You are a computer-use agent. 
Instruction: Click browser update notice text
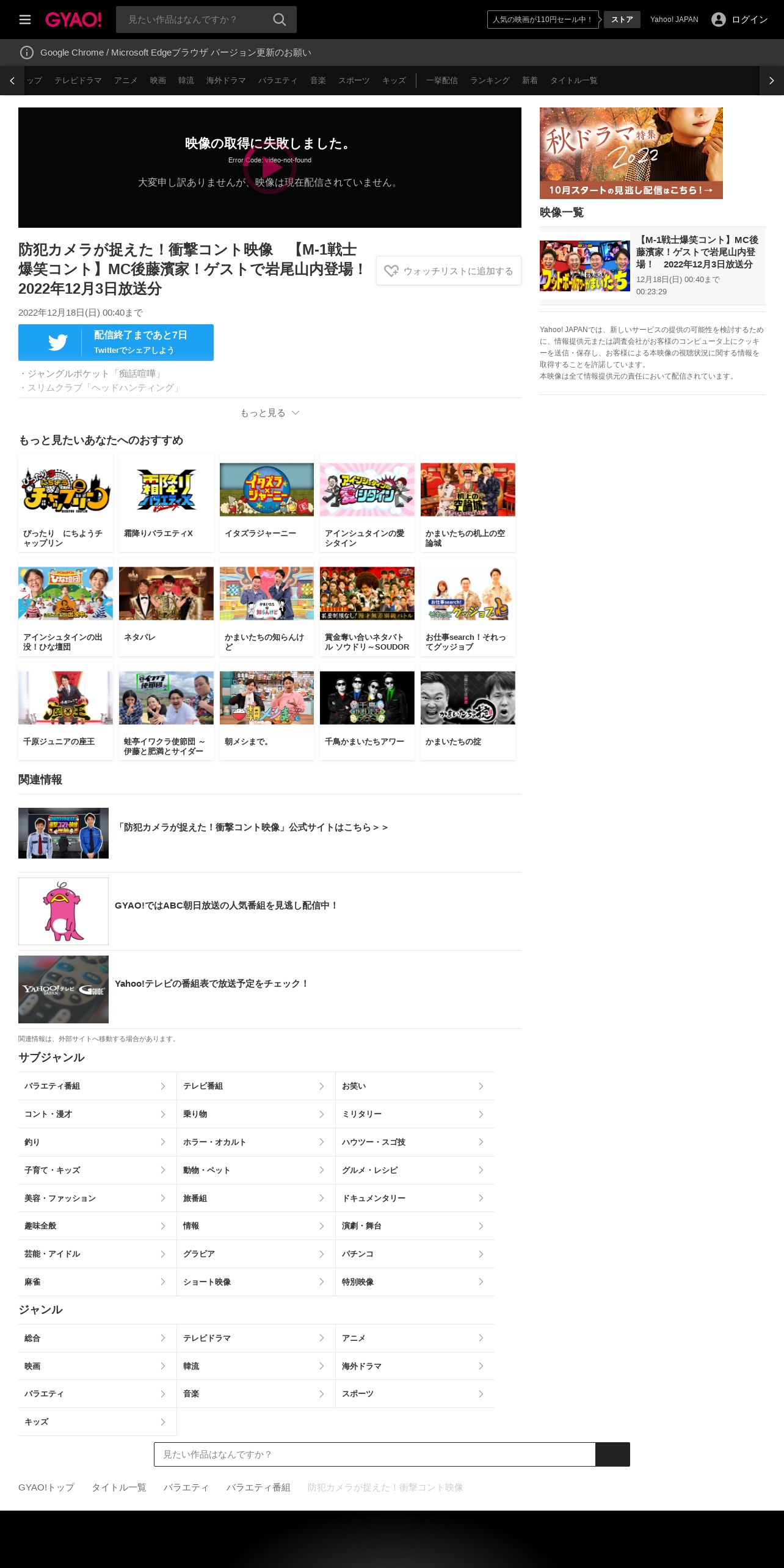point(176,53)
